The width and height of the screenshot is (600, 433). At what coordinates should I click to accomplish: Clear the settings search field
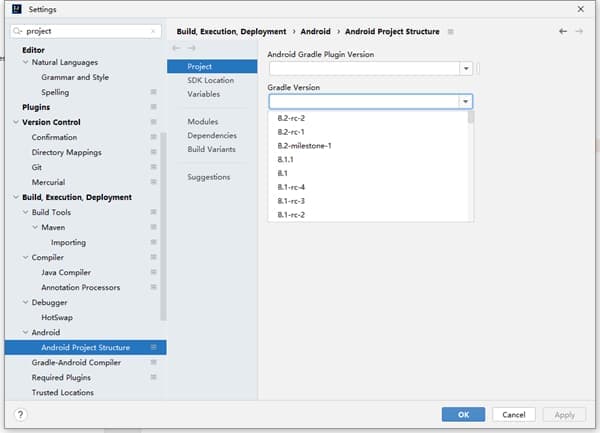pyautogui.click(x=152, y=31)
